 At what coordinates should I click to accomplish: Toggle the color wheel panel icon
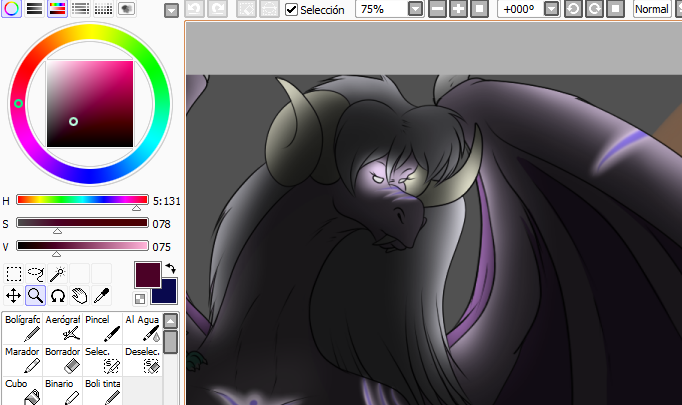coord(12,8)
